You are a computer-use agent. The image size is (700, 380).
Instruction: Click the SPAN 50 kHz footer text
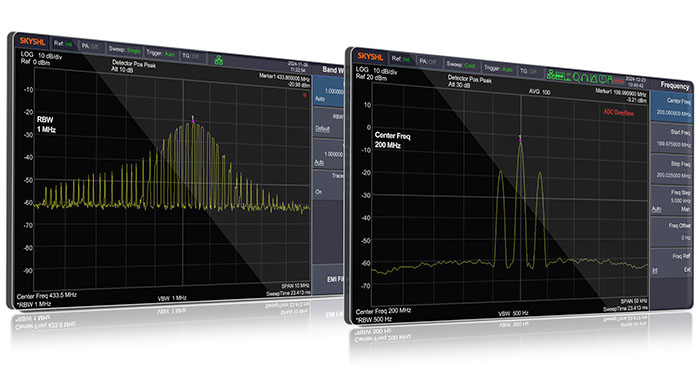point(633,301)
